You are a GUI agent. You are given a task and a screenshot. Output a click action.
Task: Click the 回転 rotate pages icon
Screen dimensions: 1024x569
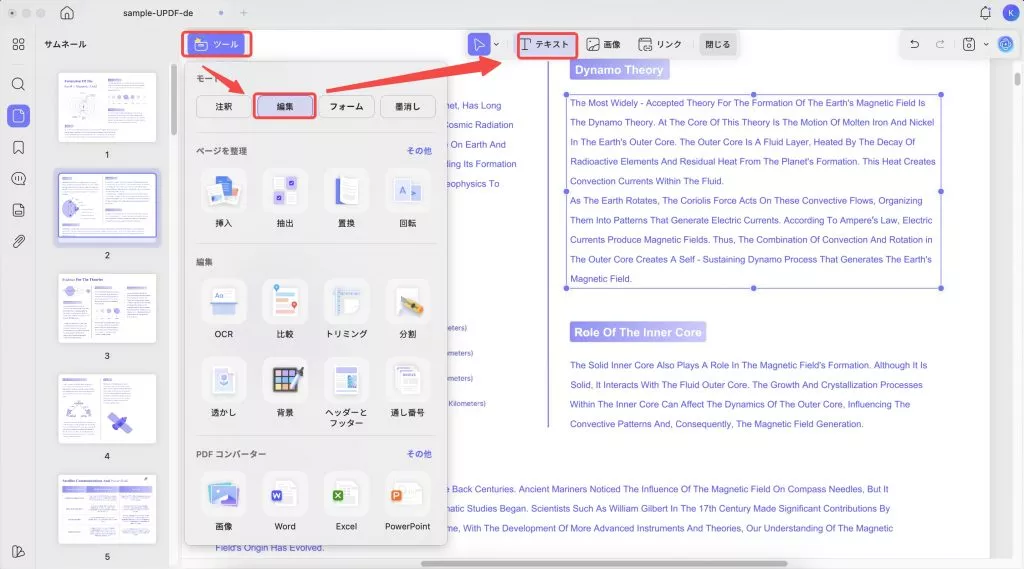pos(408,190)
